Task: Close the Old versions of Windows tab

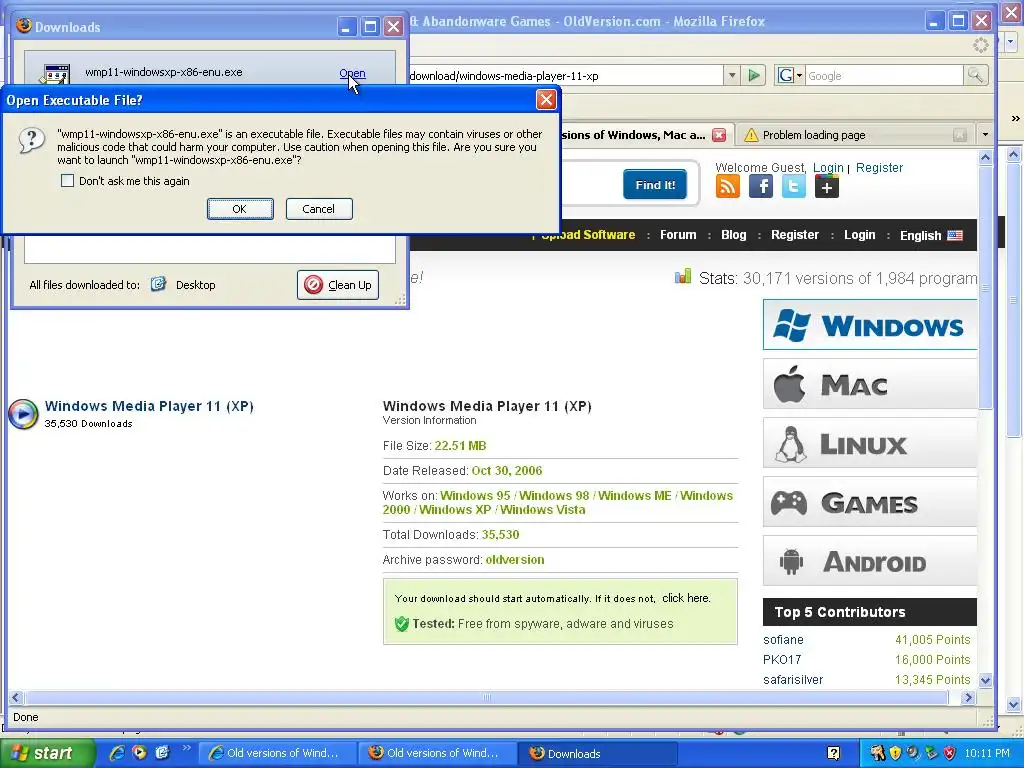Action: [719, 135]
